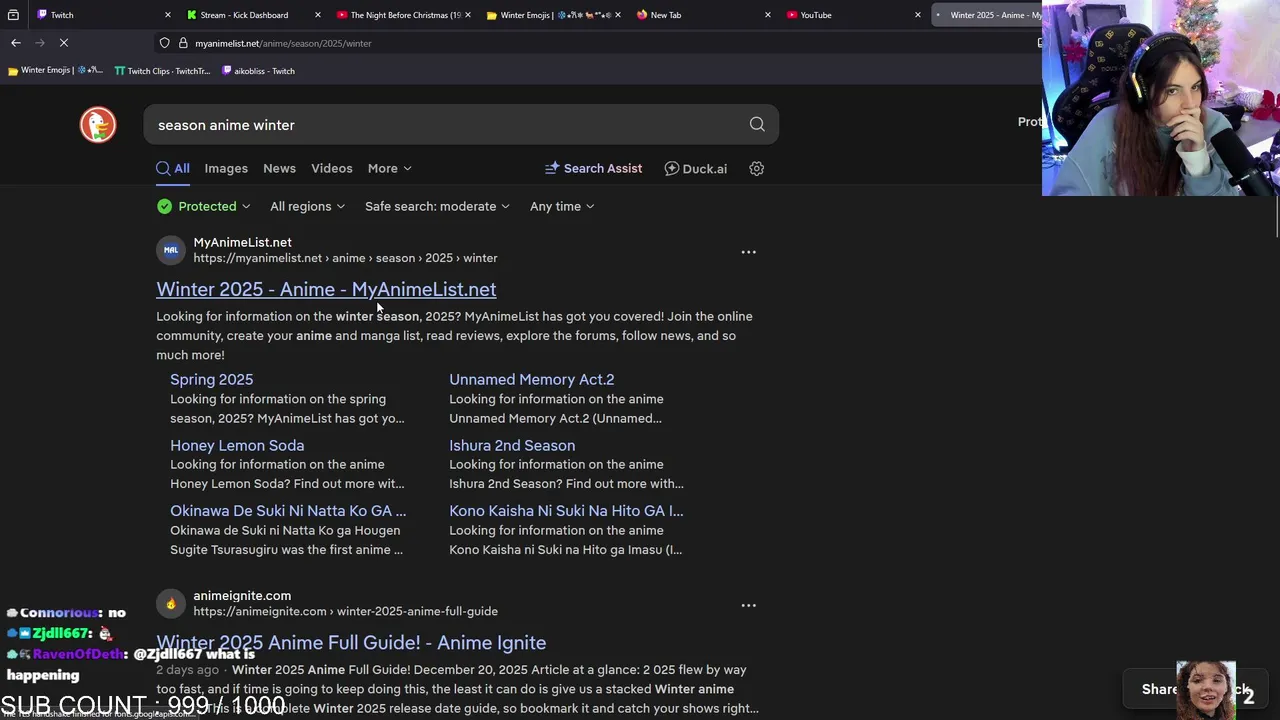
Task: Open the Any time filter dropdown
Action: [562, 206]
